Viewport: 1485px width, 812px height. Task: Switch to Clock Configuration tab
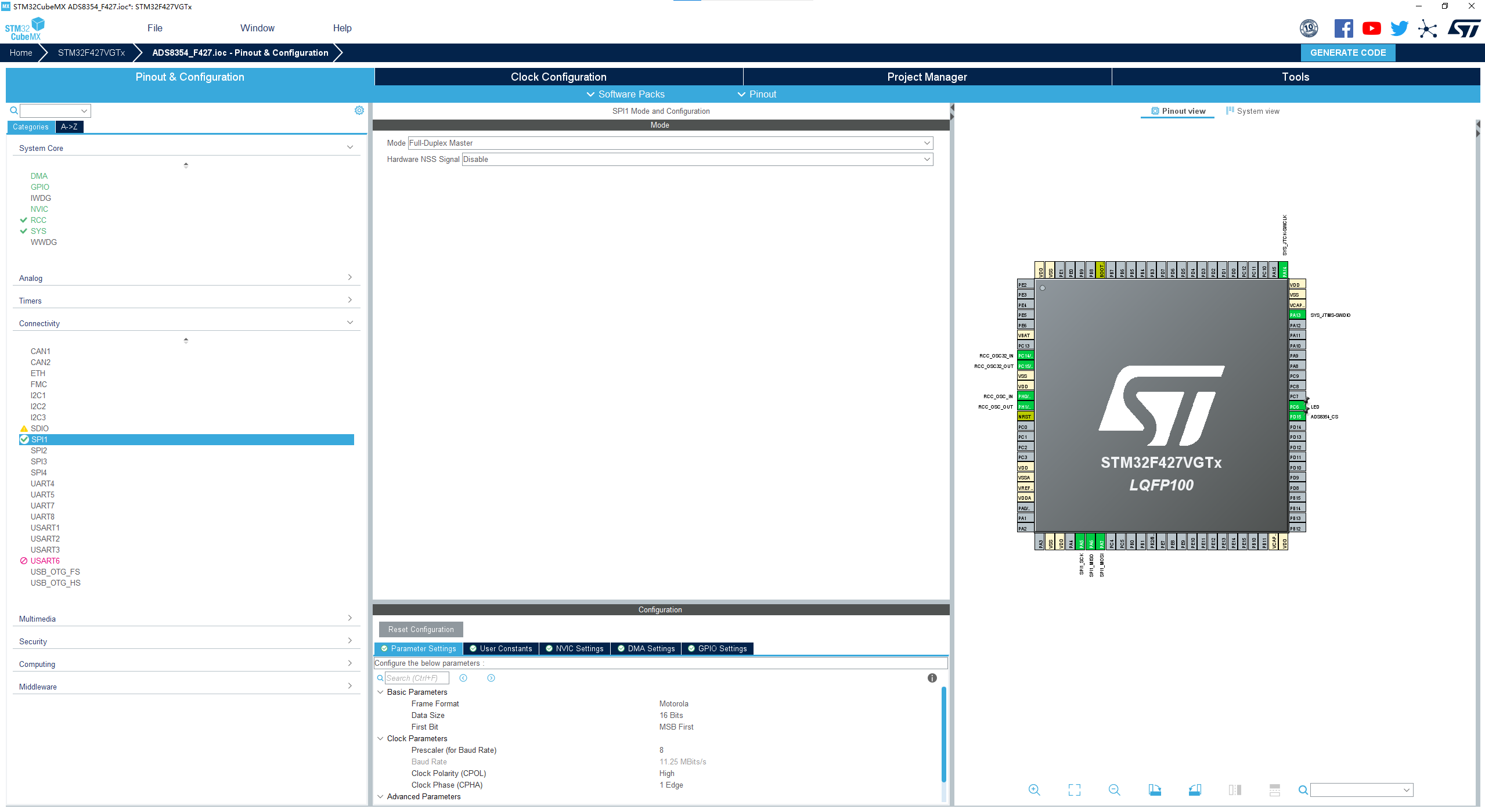[x=558, y=77]
